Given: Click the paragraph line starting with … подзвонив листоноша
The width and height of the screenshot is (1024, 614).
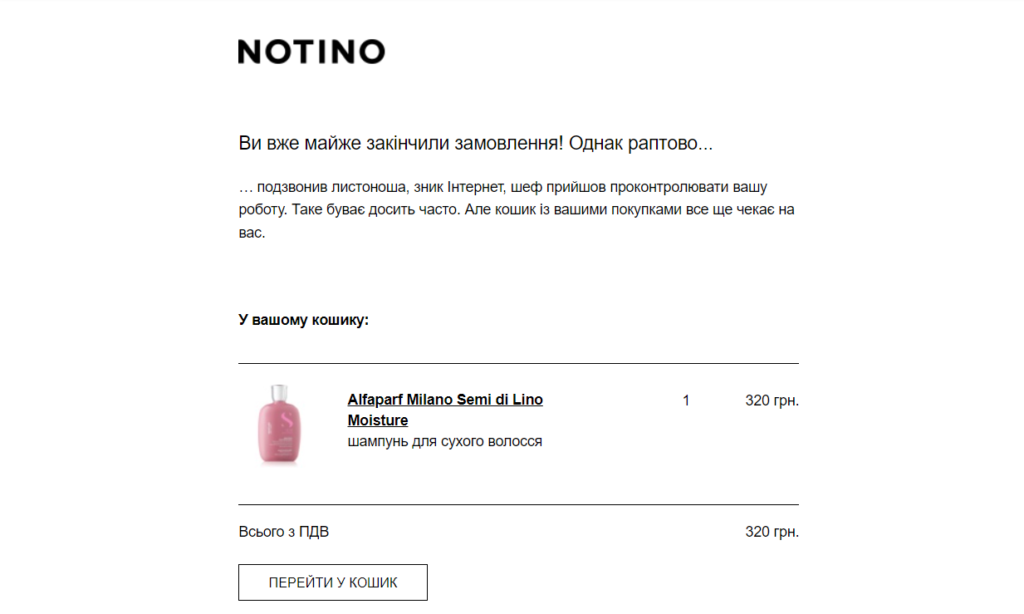Looking at the screenshot, I should point(503,187).
